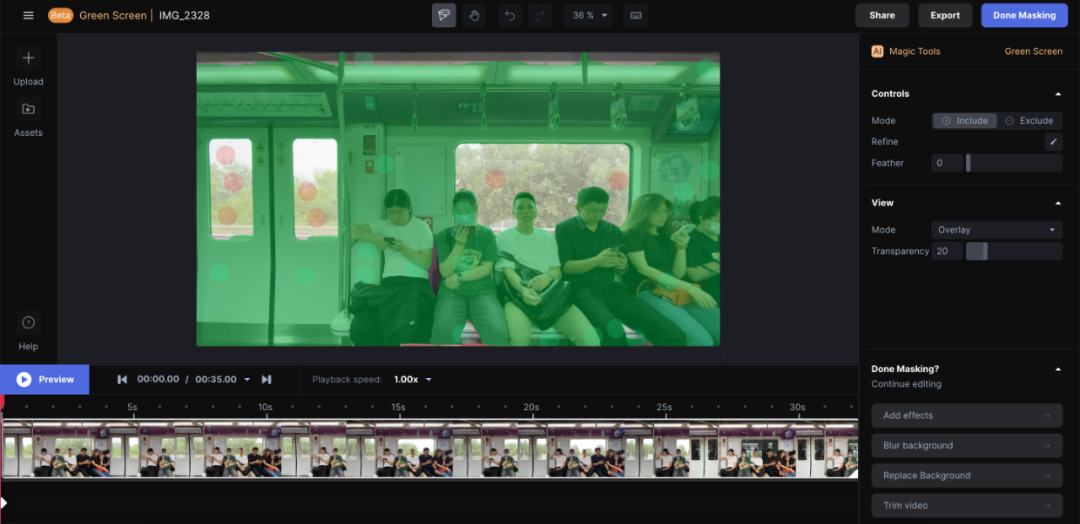Click the Refine brush icon
This screenshot has width=1080, height=524.
[x=1053, y=142]
